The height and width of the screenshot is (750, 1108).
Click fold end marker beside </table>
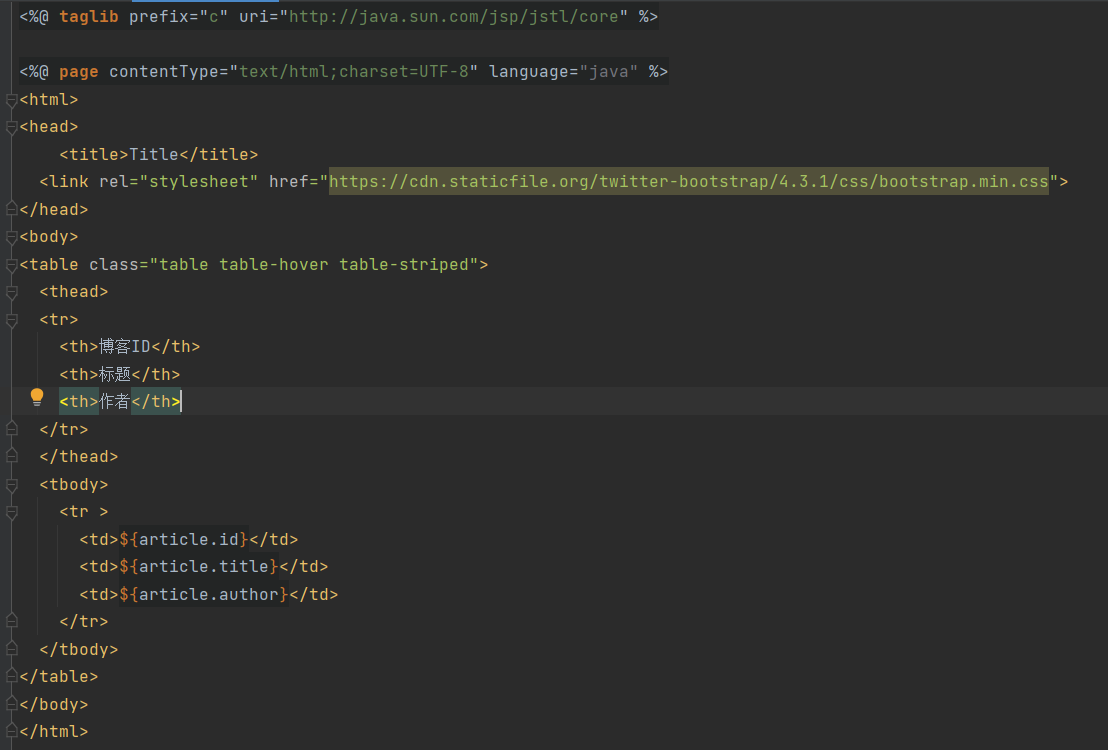[x=11, y=677]
